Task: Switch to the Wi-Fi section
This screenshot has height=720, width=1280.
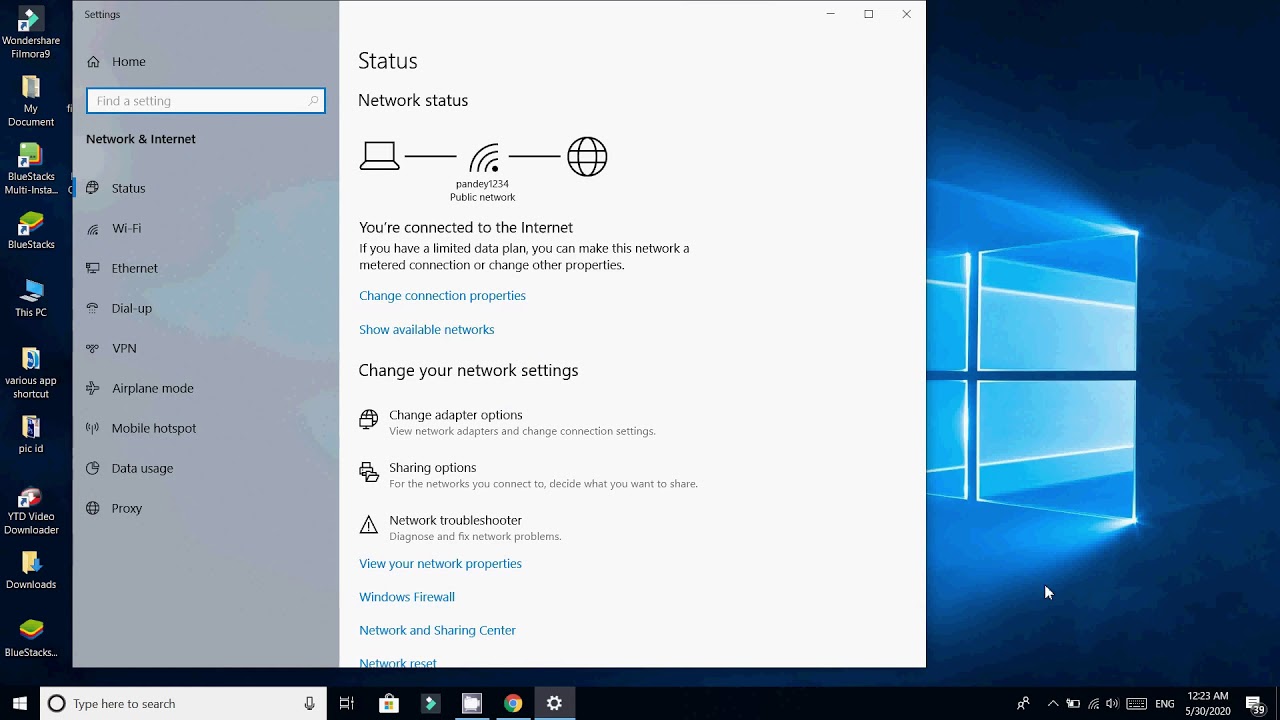Action: pyautogui.click(x=126, y=228)
